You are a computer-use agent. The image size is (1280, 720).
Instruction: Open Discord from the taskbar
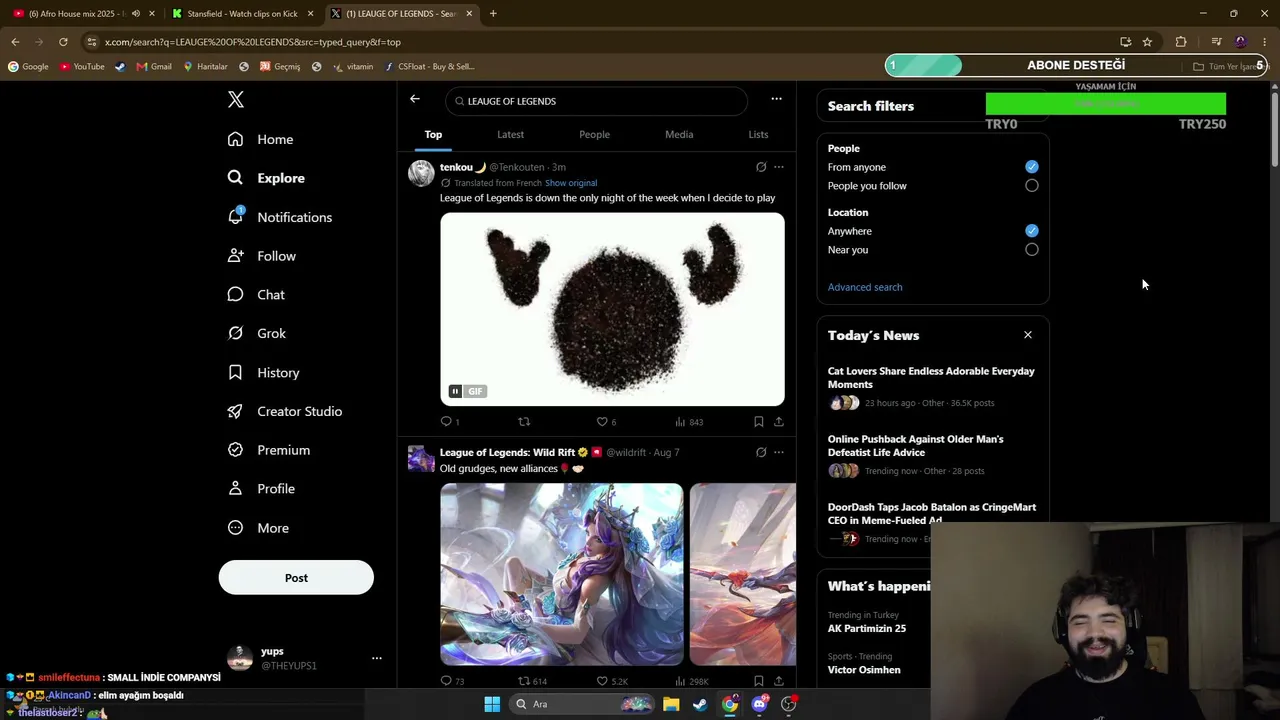(x=760, y=704)
